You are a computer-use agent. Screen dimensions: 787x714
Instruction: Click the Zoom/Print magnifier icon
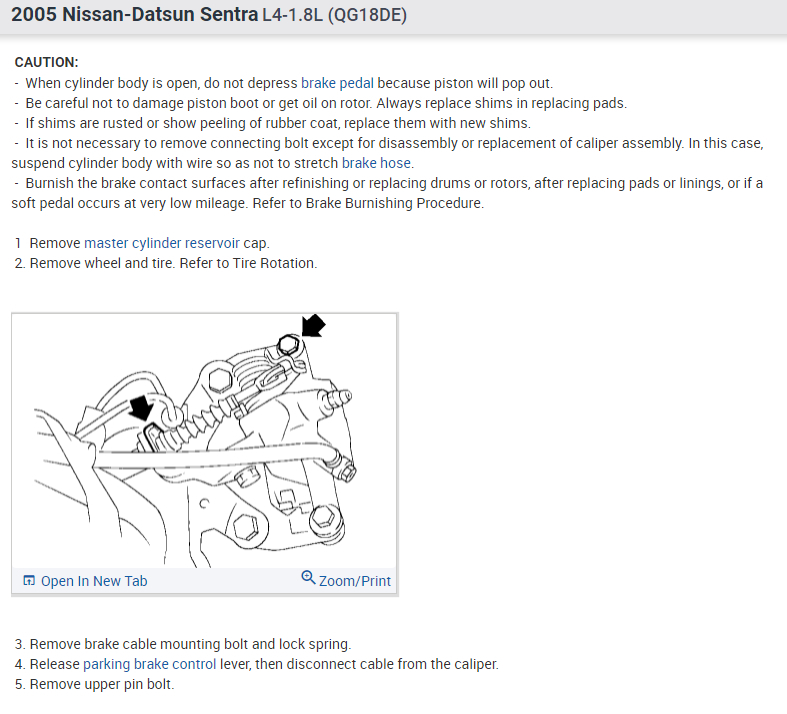[309, 579]
